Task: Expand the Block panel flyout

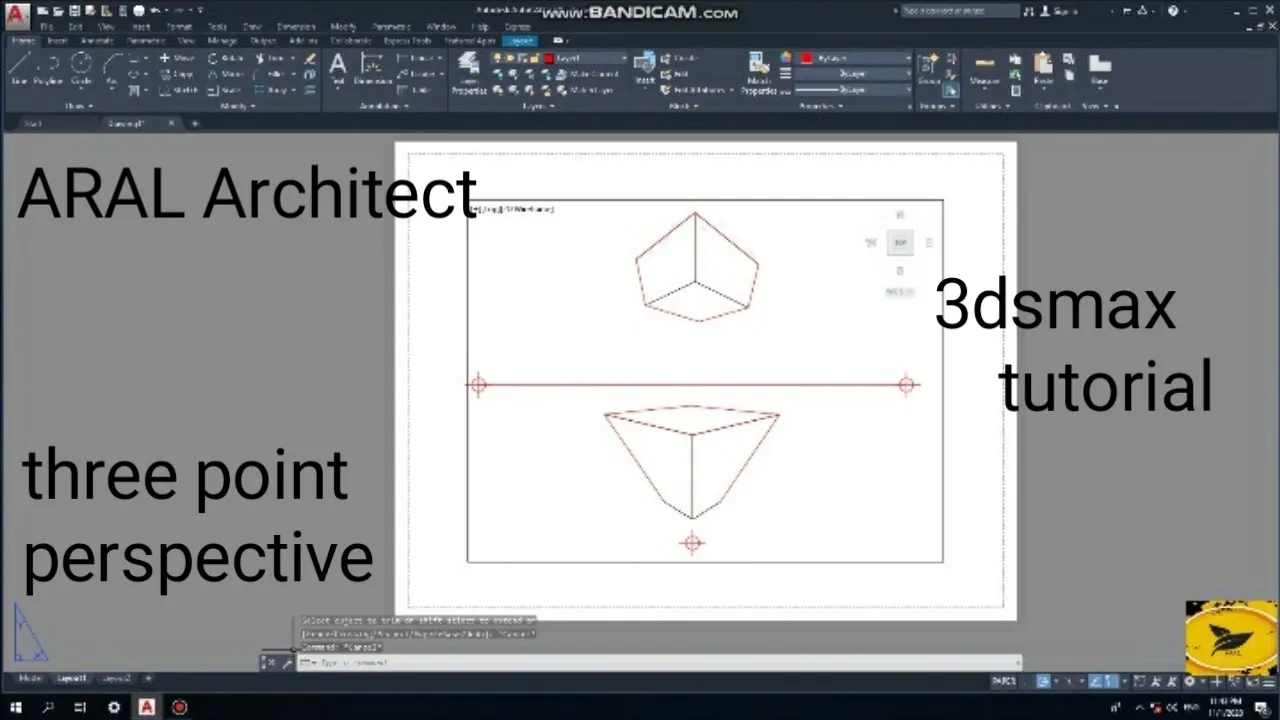Action: coord(684,105)
